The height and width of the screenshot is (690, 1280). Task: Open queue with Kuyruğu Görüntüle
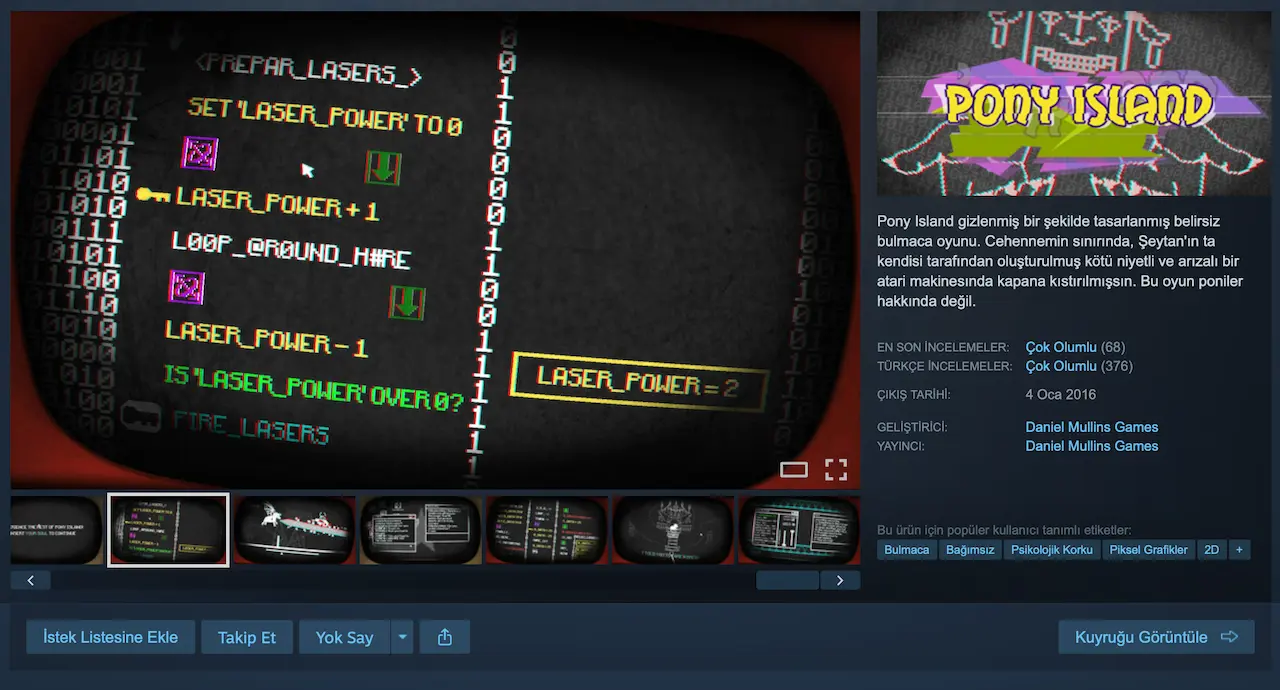tap(1156, 637)
